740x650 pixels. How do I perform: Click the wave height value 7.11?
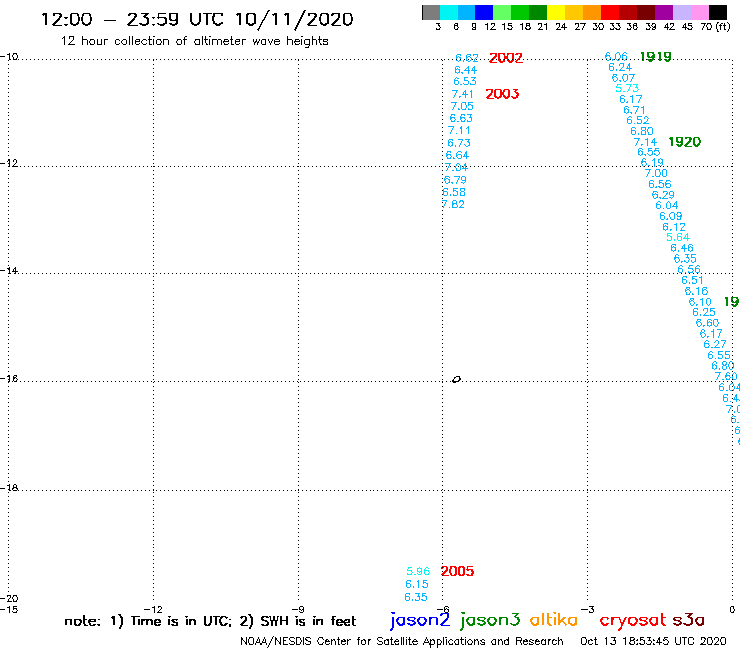coord(459,130)
